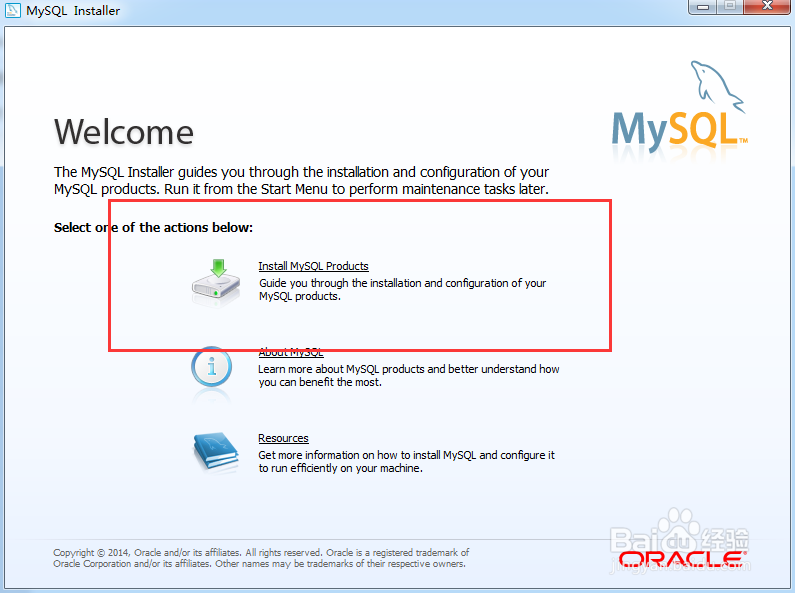This screenshot has height=593, width=795.
Task: Click the Install MySQL Products link
Action: click(x=313, y=266)
